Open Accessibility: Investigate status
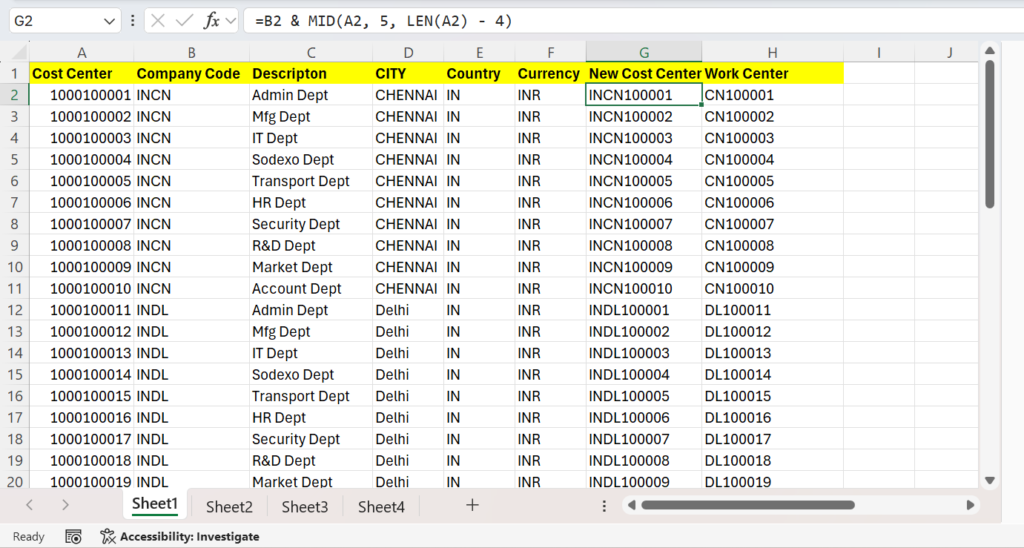This screenshot has width=1024, height=548. point(180,537)
